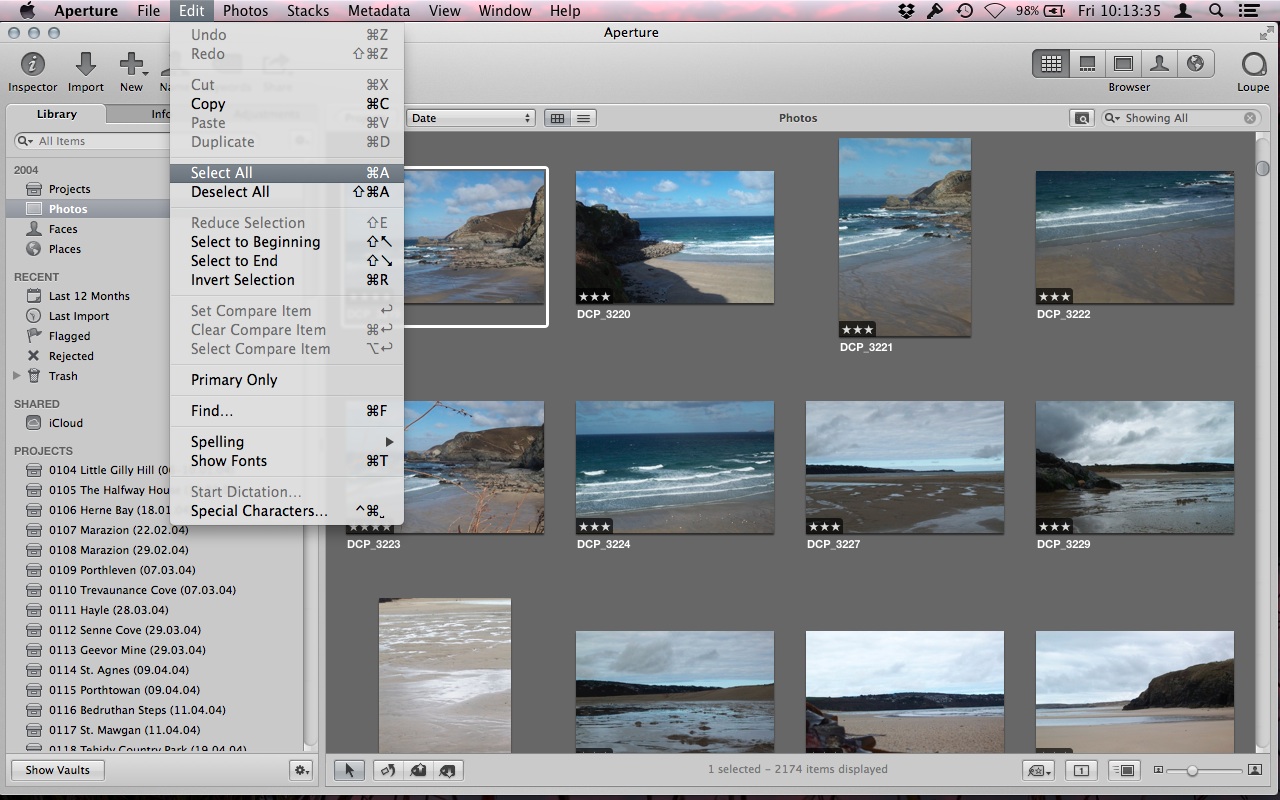Click the vault action gear button
This screenshot has height=800, width=1280.
coord(301,770)
